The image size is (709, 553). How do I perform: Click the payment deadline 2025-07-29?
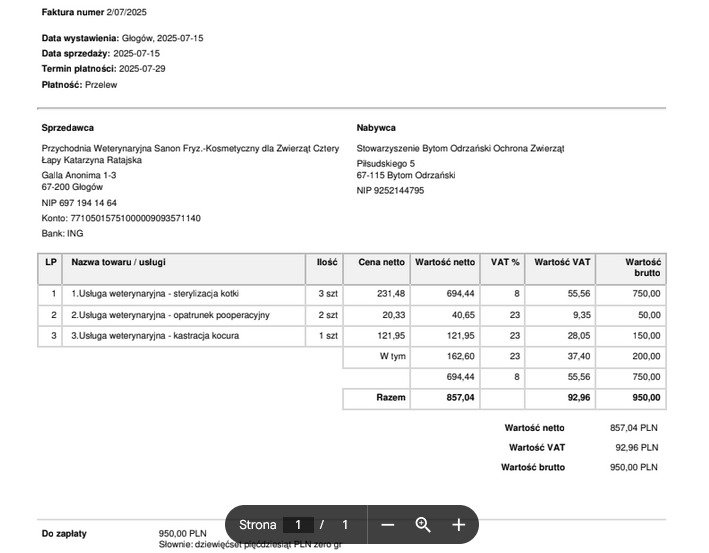tap(142, 69)
